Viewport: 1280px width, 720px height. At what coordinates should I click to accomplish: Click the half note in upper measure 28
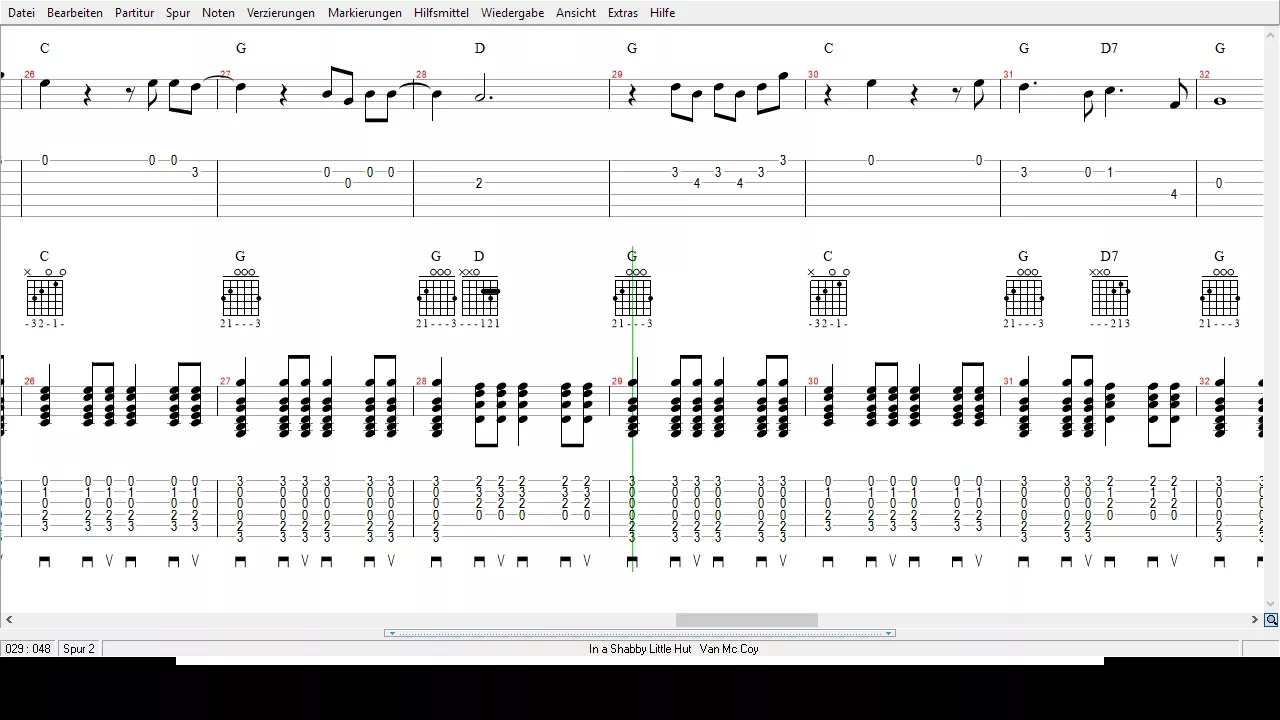(x=481, y=90)
